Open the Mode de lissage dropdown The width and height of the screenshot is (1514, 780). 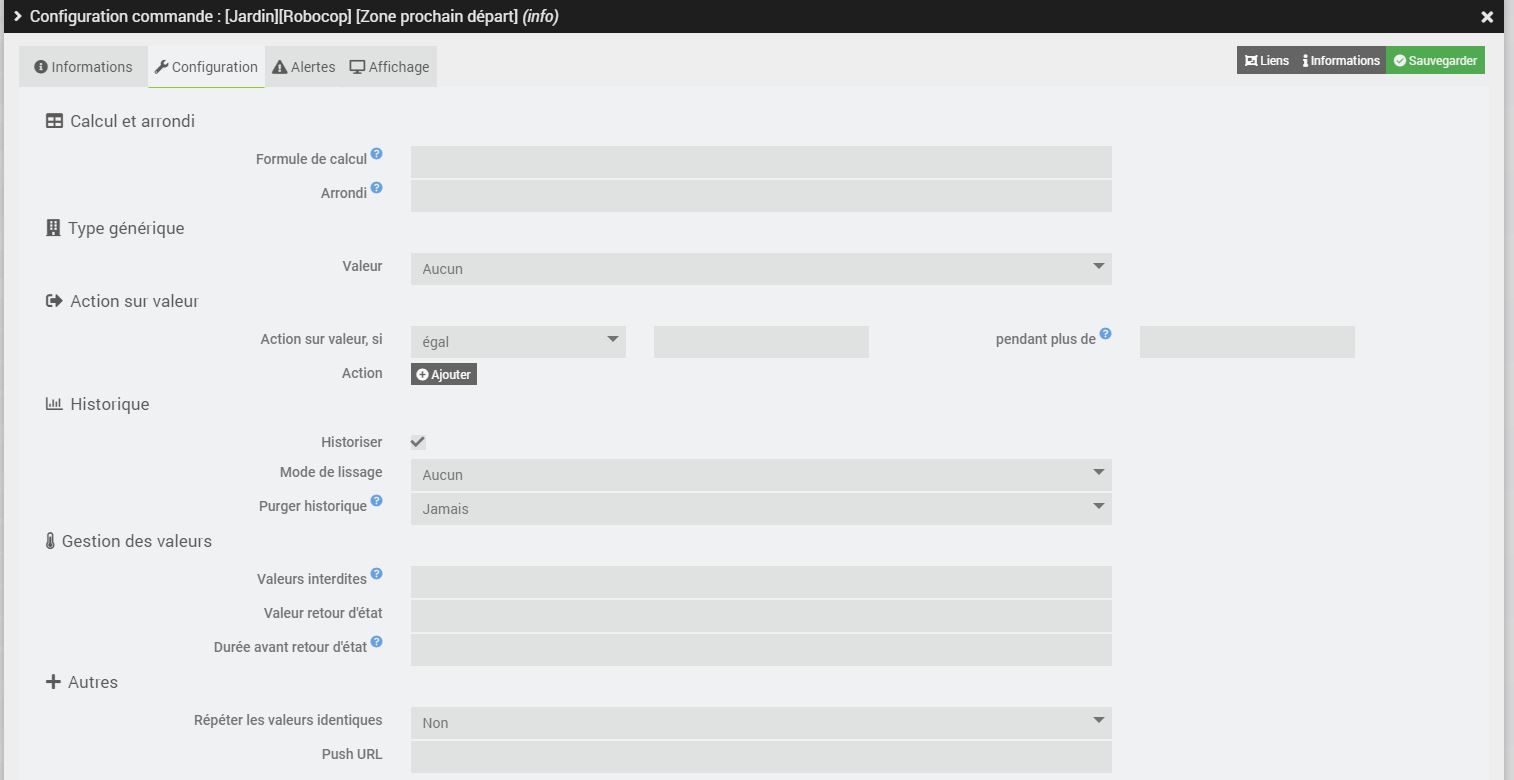click(760, 475)
